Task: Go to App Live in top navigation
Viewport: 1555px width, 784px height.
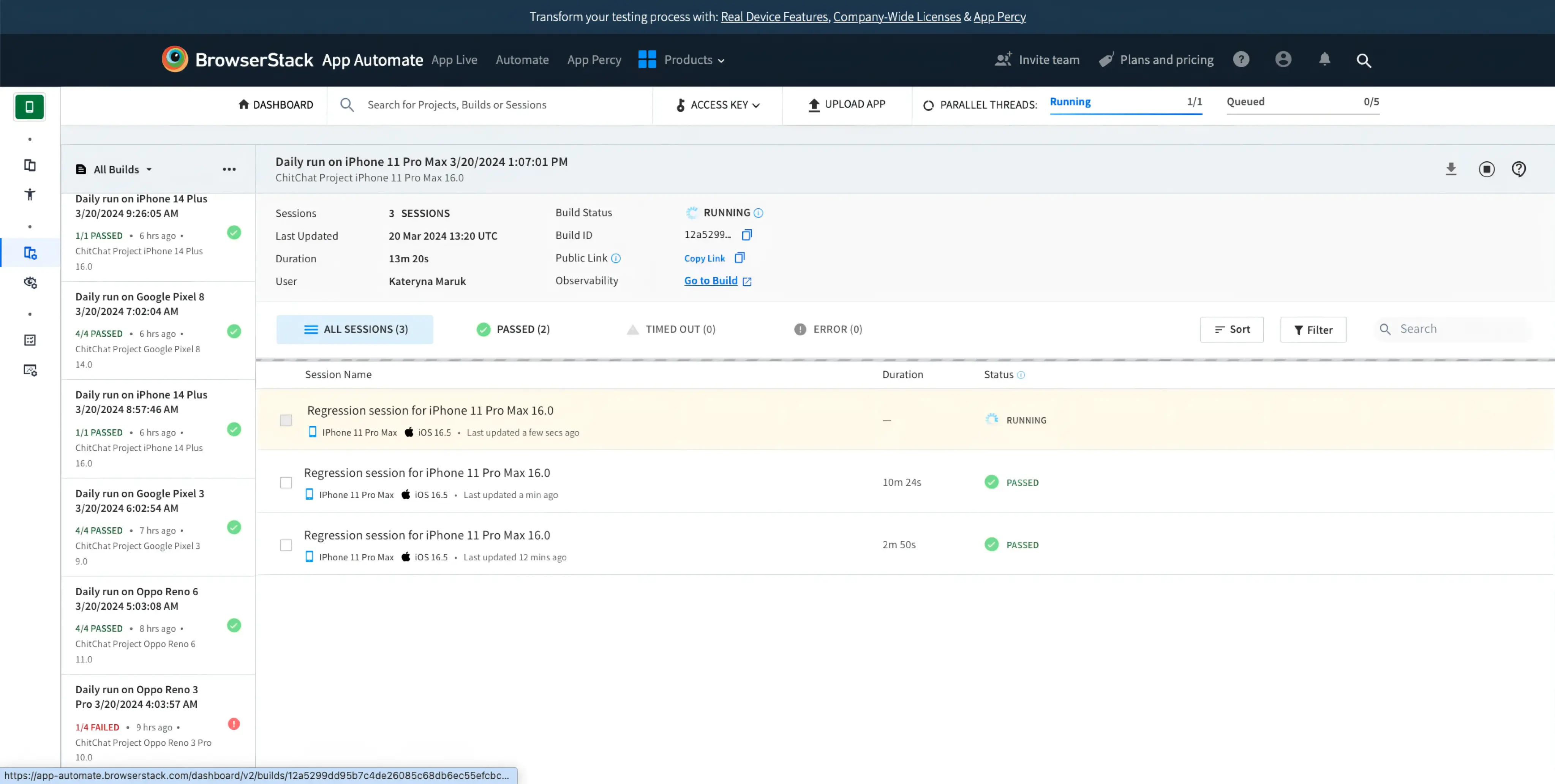Action: click(x=455, y=60)
